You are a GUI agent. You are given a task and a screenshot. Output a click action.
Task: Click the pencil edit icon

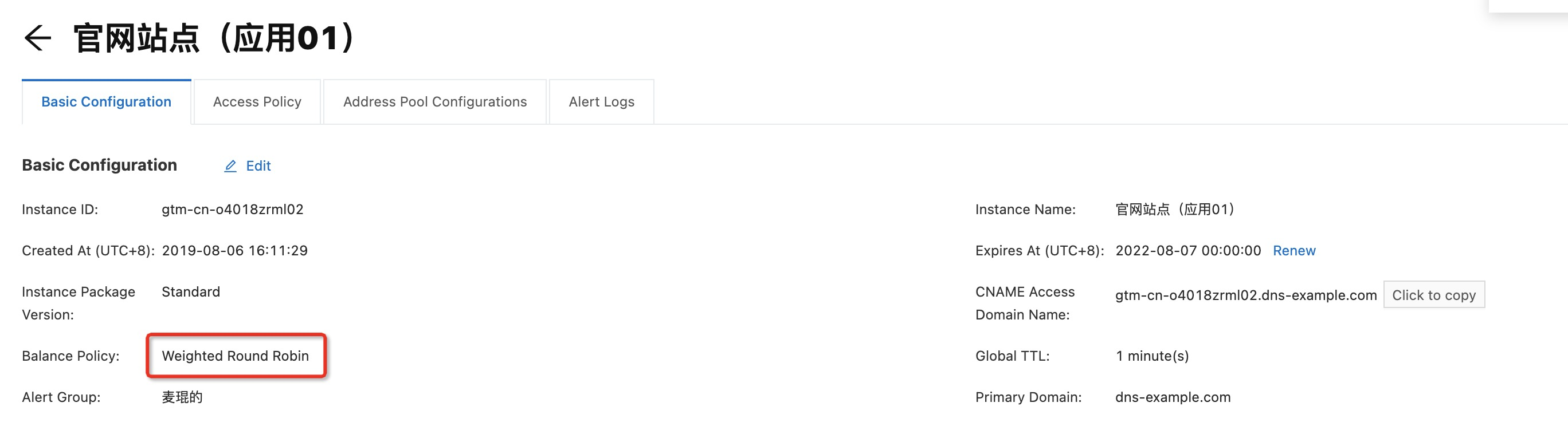pos(230,166)
